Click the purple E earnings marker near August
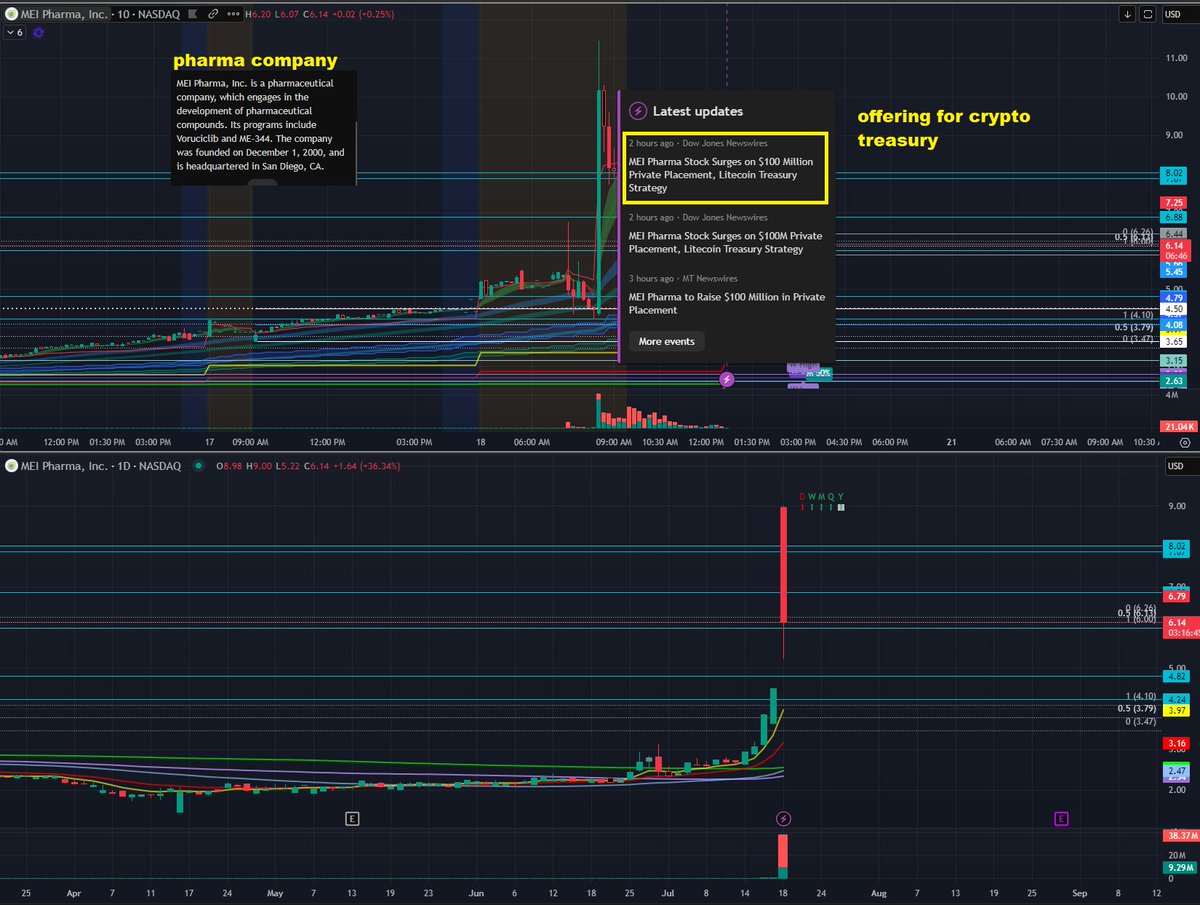The image size is (1200, 905). (x=1061, y=818)
